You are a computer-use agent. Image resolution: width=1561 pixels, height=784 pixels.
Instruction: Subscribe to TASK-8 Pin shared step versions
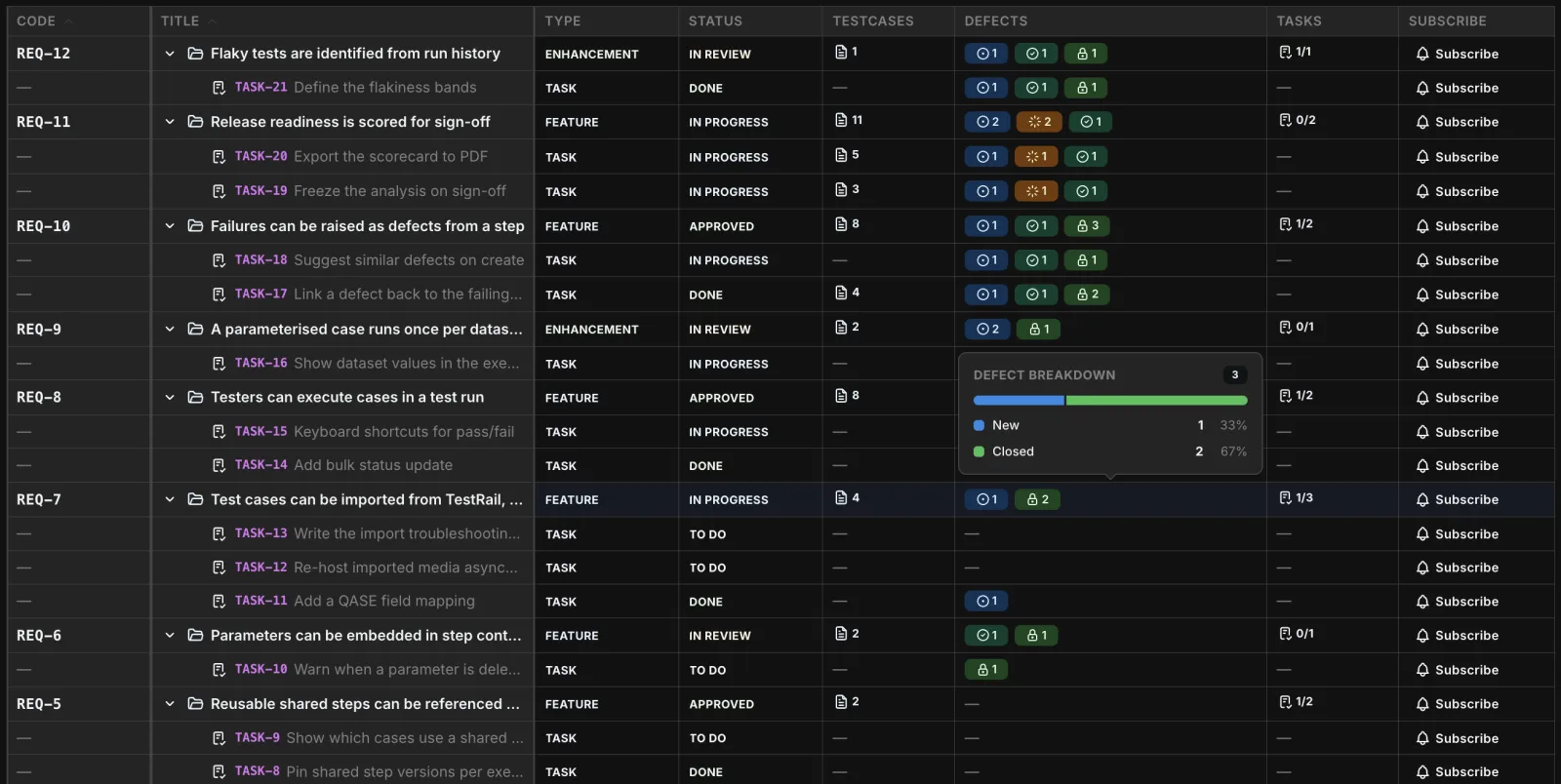[x=1457, y=772]
